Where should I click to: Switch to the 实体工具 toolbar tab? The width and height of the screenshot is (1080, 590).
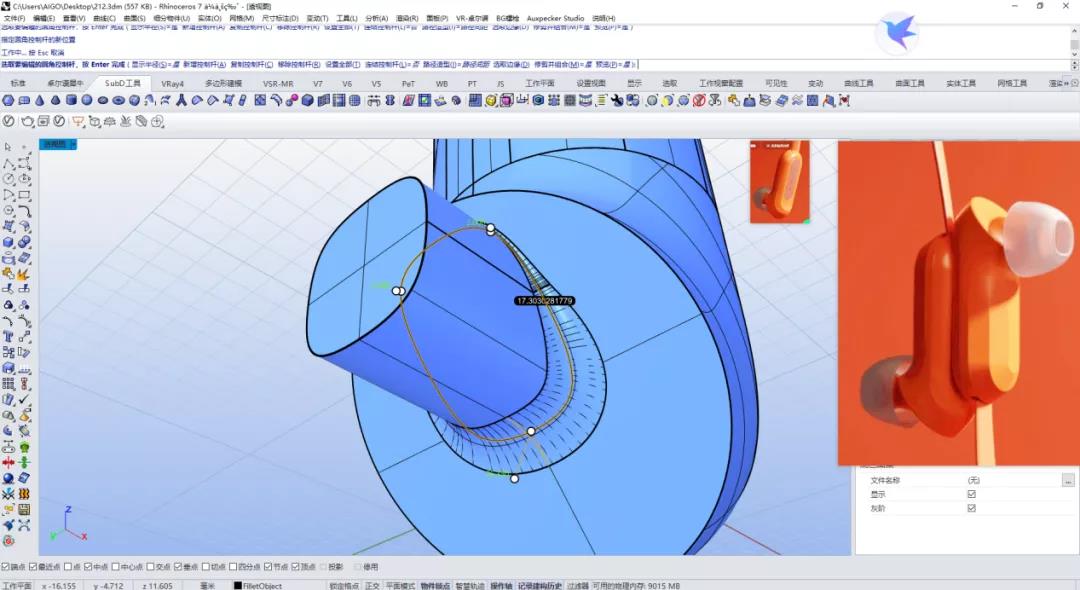click(x=960, y=83)
